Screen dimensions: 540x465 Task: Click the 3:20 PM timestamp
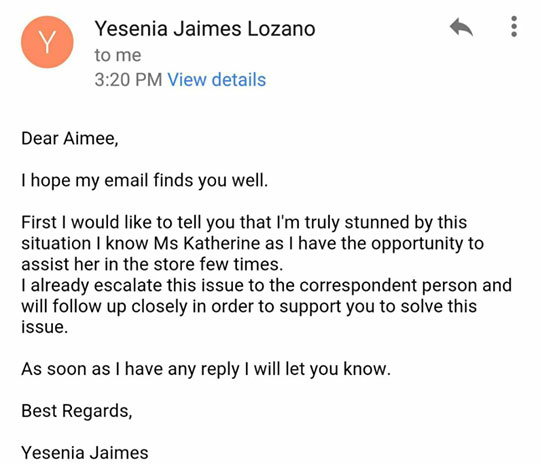click(x=128, y=80)
